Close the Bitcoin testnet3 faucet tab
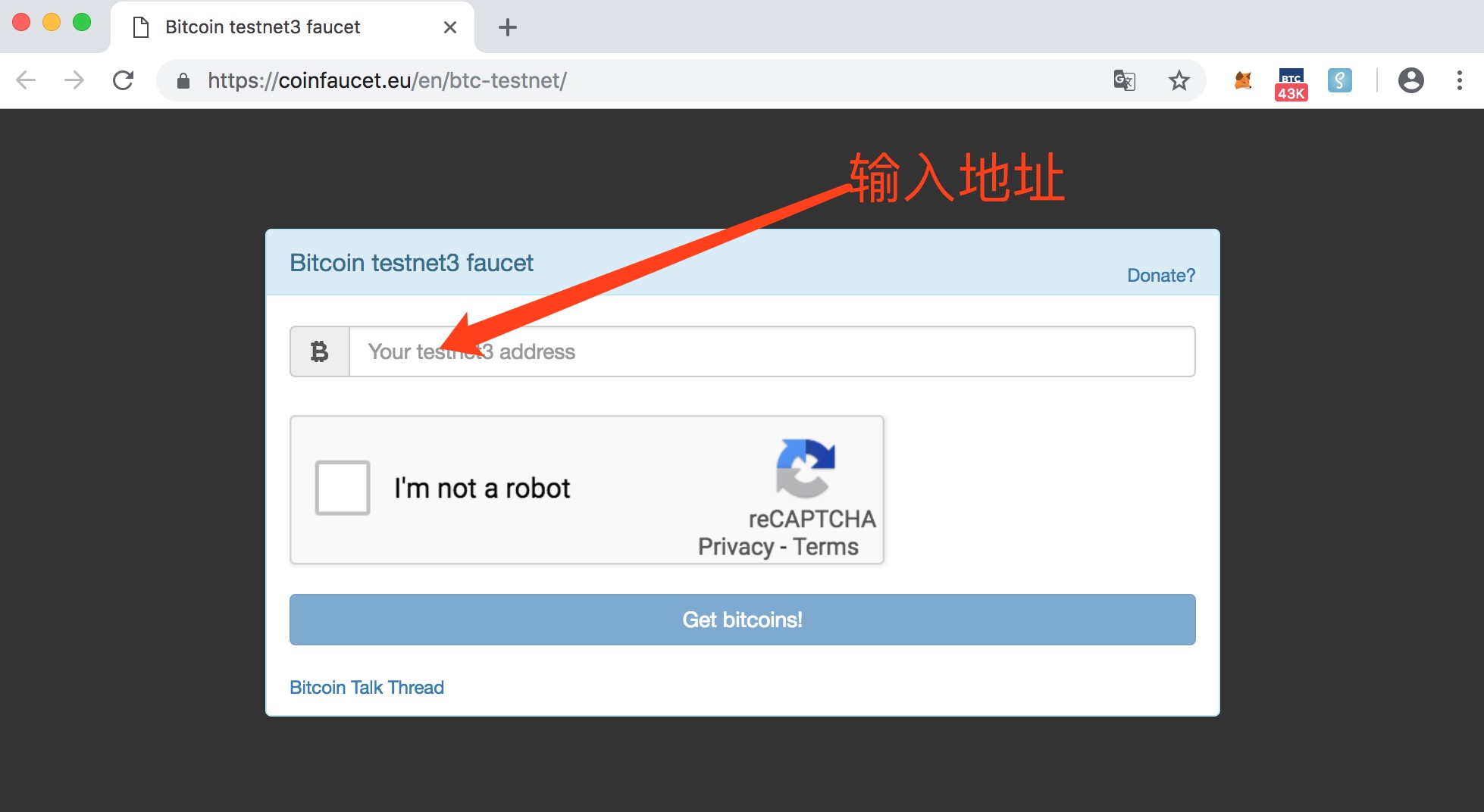The width and height of the screenshot is (1484, 812). click(450, 27)
